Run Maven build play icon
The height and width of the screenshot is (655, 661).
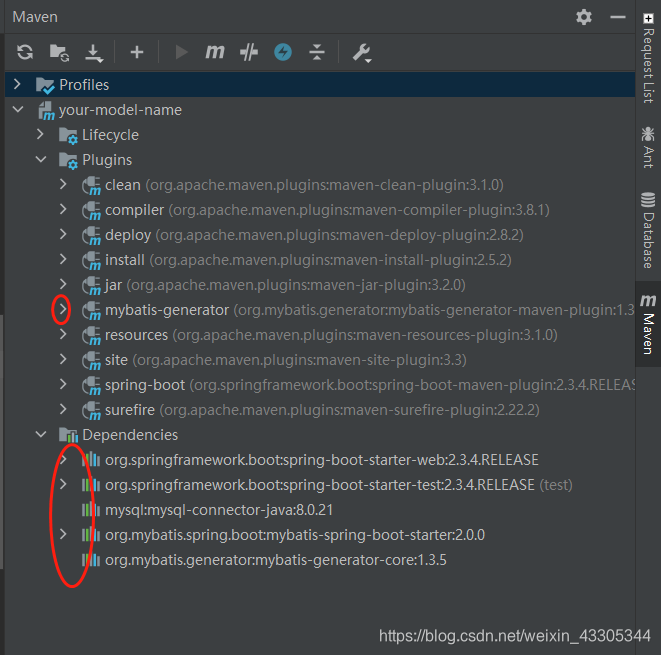pyautogui.click(x=182, y=52)
